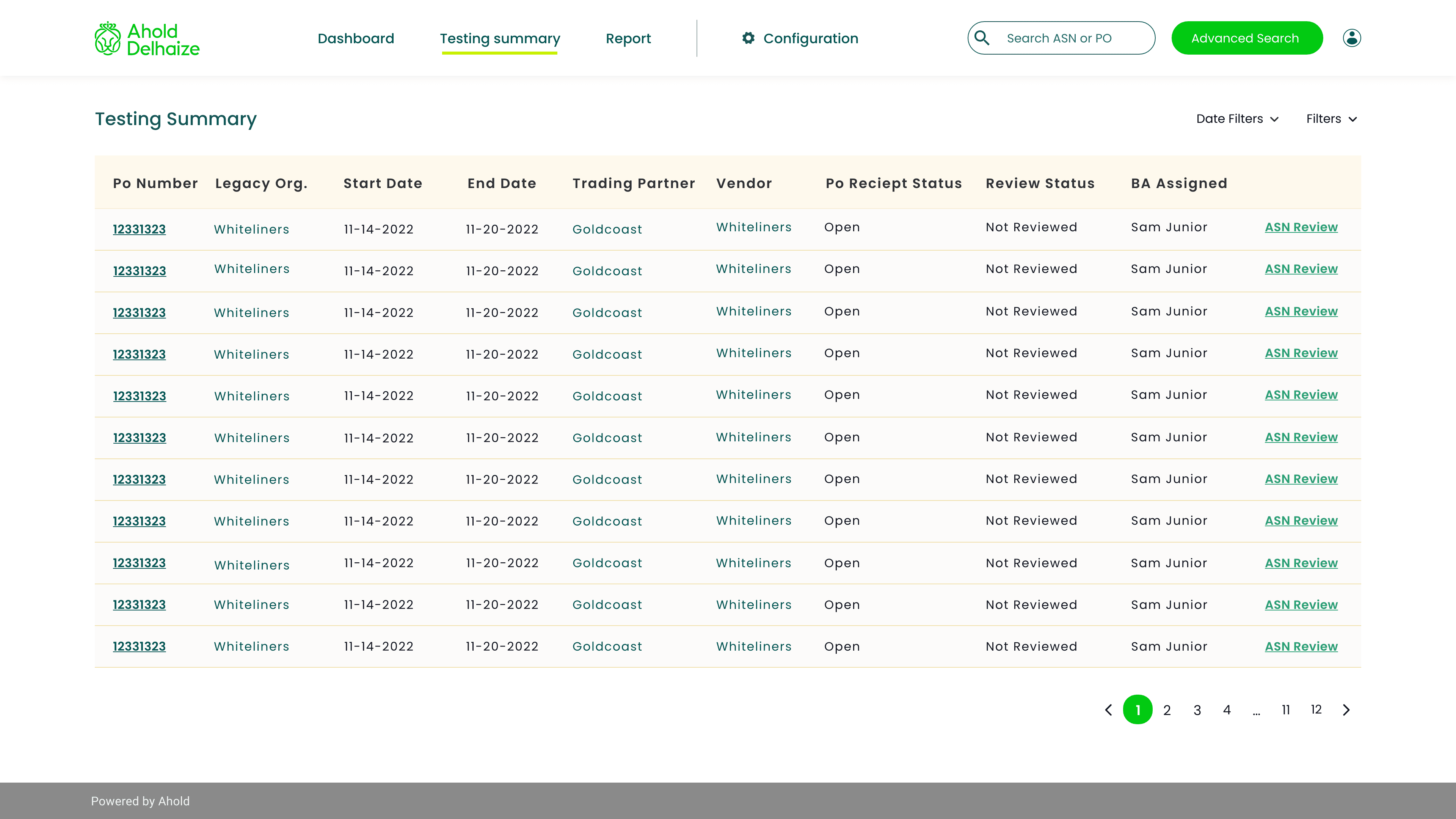1456x819 pixels.
Task: Jump to page 12 of results
Action: [1316, 710]
